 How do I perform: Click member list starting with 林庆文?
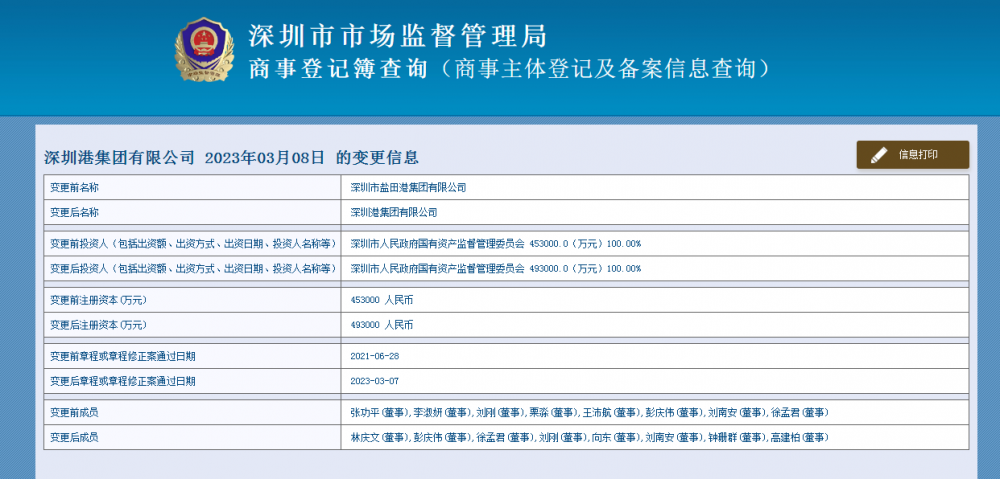tap(589, 438)
